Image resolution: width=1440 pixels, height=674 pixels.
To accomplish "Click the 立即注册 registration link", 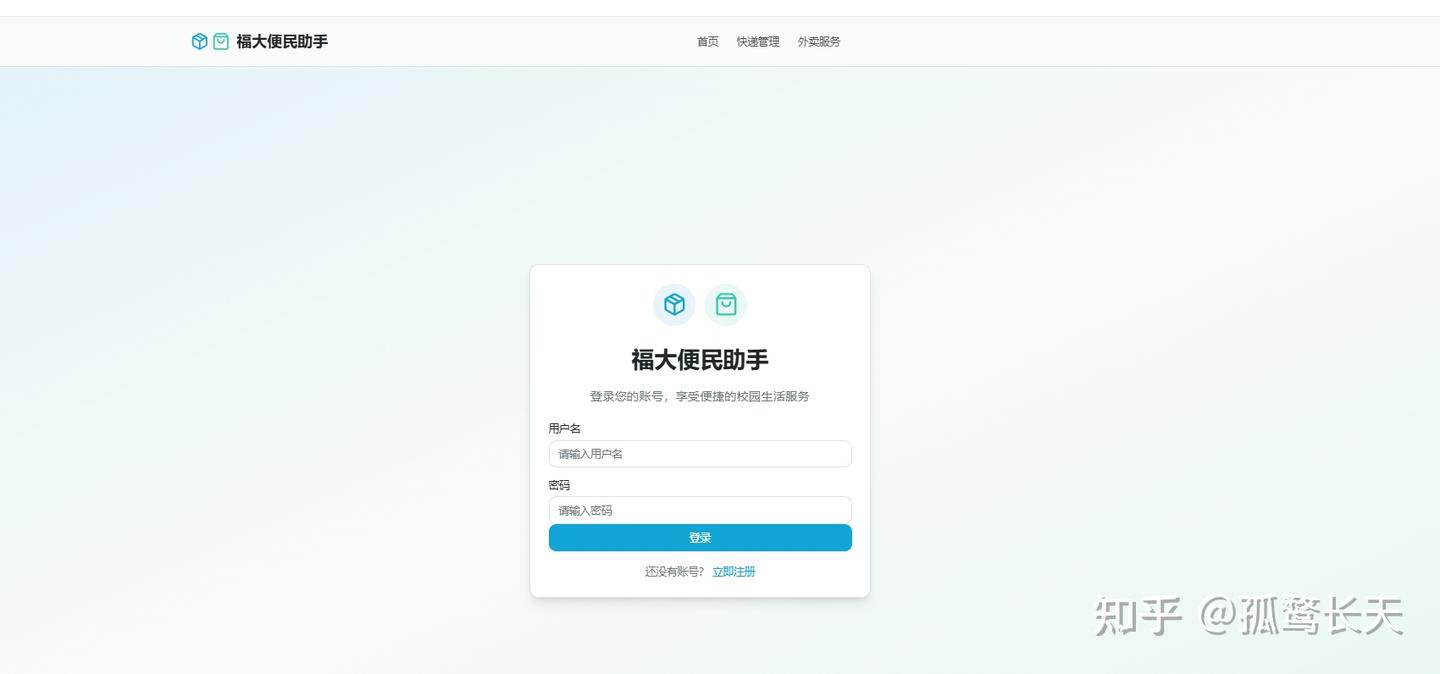I will coord(734,571).
